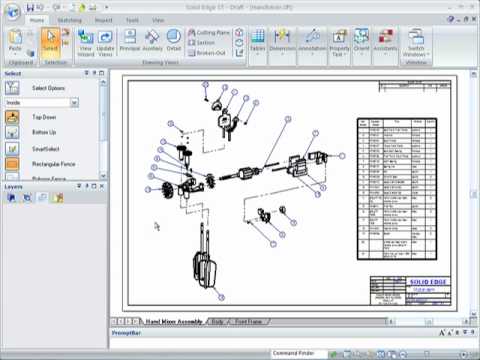Screen dimensions: 480x360
Task: Expand the quick access toolbar customize arrow
Action: tap(107, 7)
